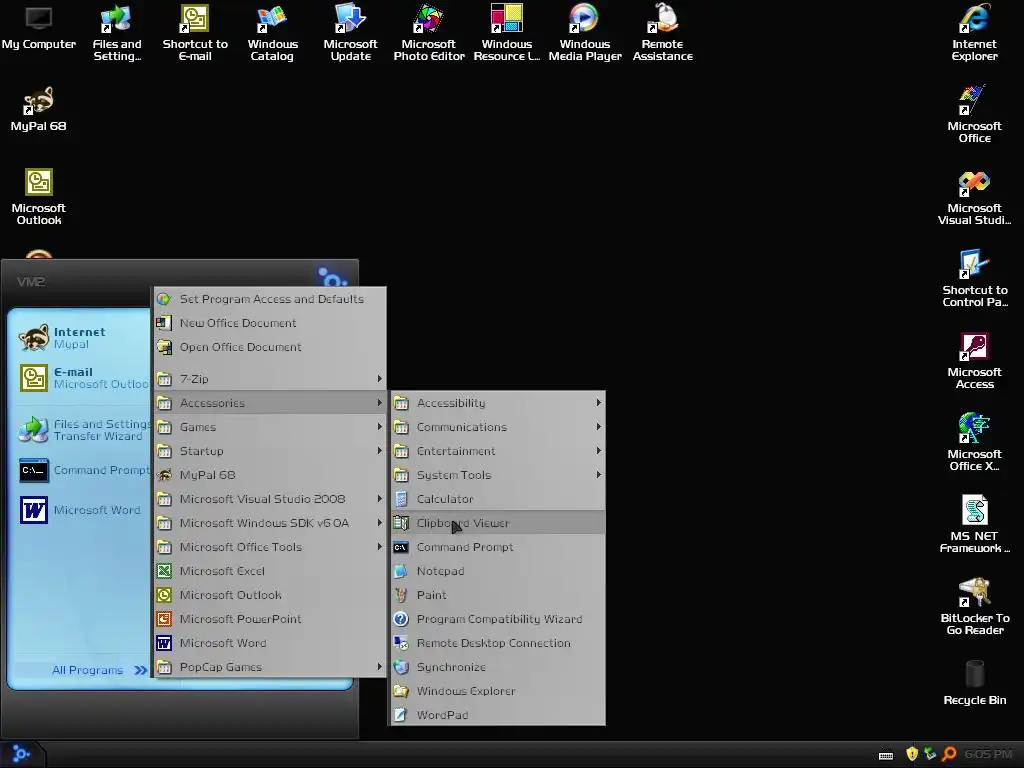Expand the Communications submenu
This screenshot has width=1024, height=768.
(x=498, y=426)
